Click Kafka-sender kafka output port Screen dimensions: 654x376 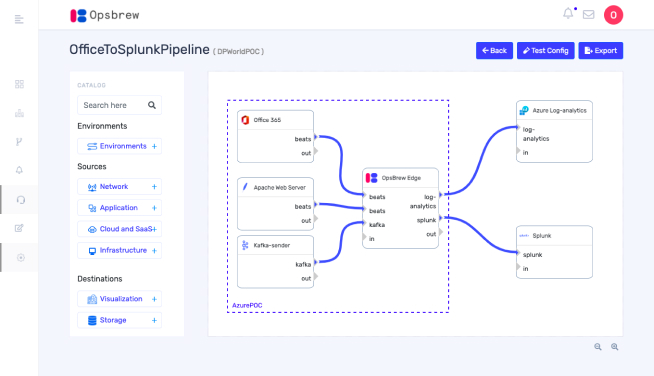pos(316,262)
